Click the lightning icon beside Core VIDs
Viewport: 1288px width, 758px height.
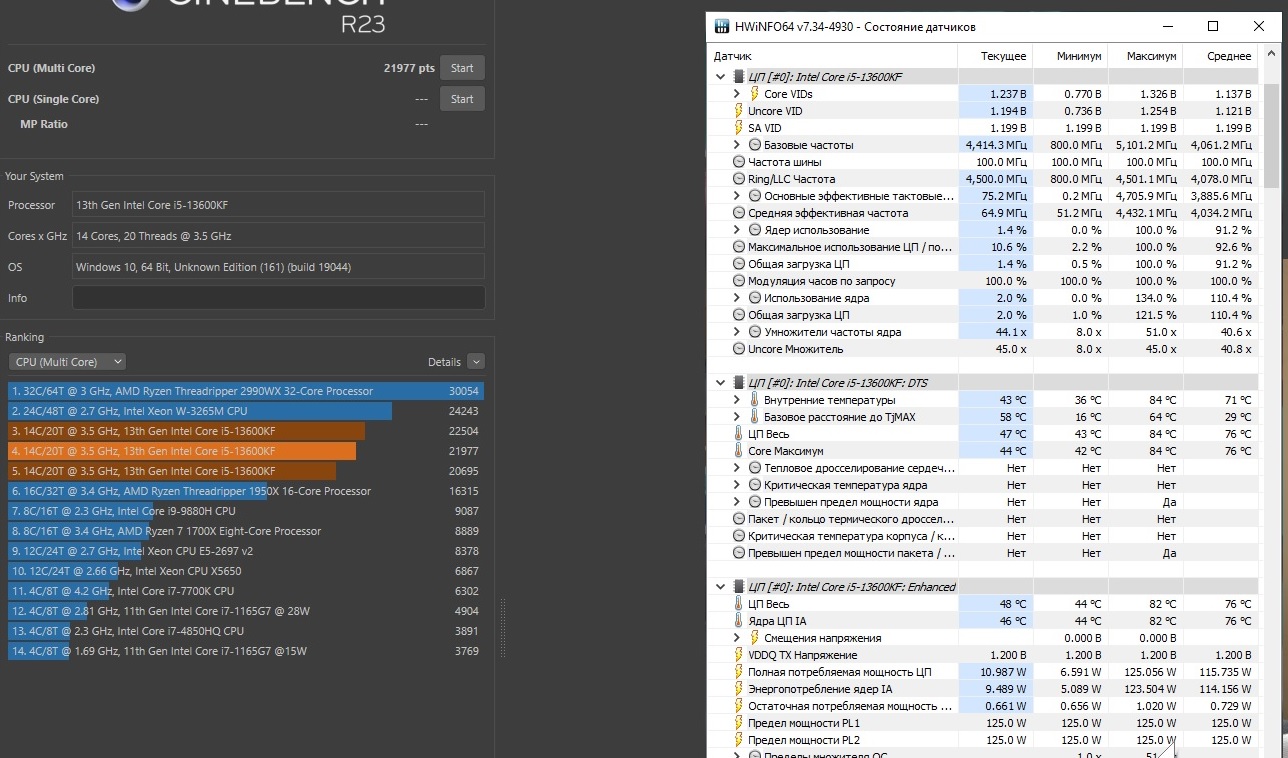(755, 94)
